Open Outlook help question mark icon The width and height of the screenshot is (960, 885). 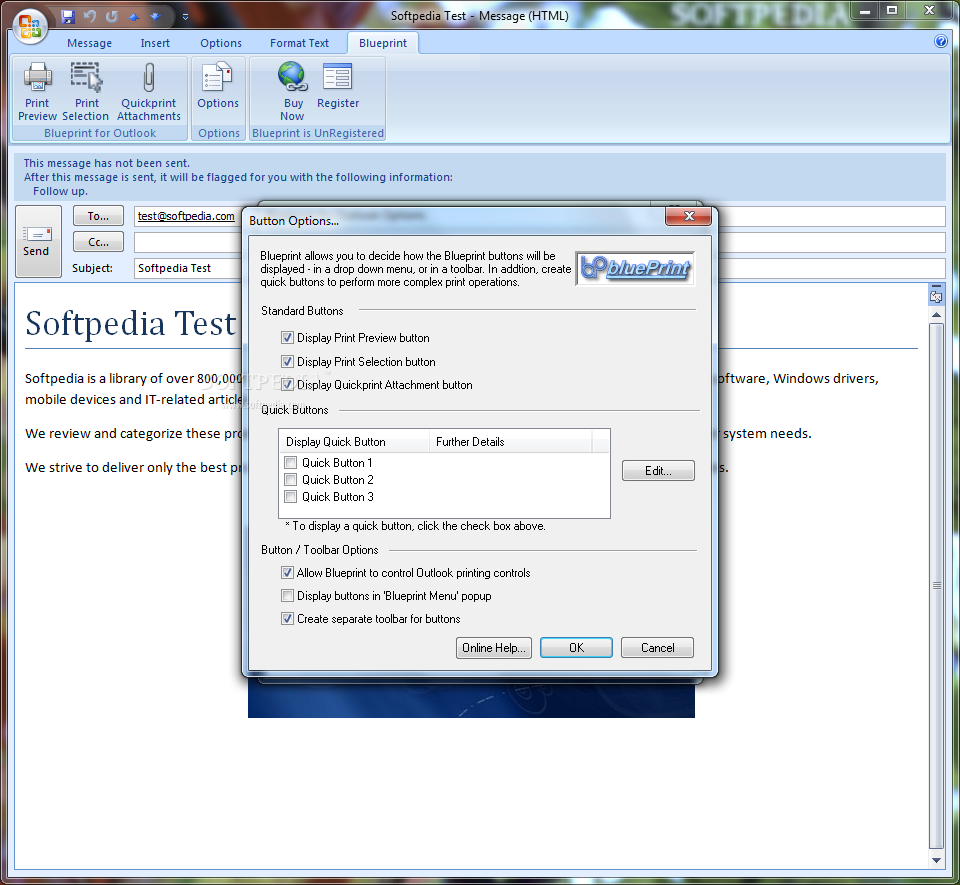tap(940, 41)
